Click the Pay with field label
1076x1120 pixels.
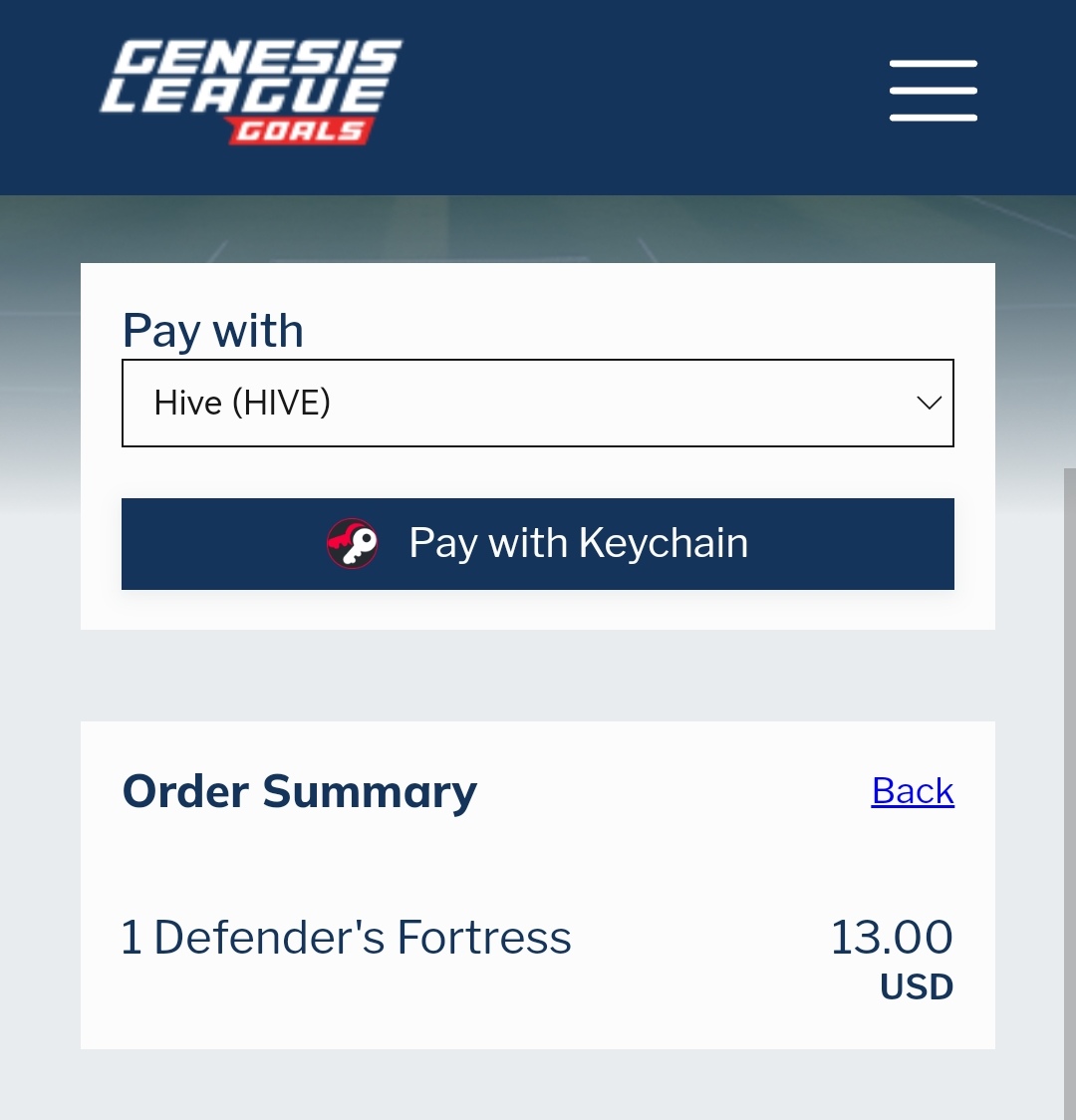(213, 331)
